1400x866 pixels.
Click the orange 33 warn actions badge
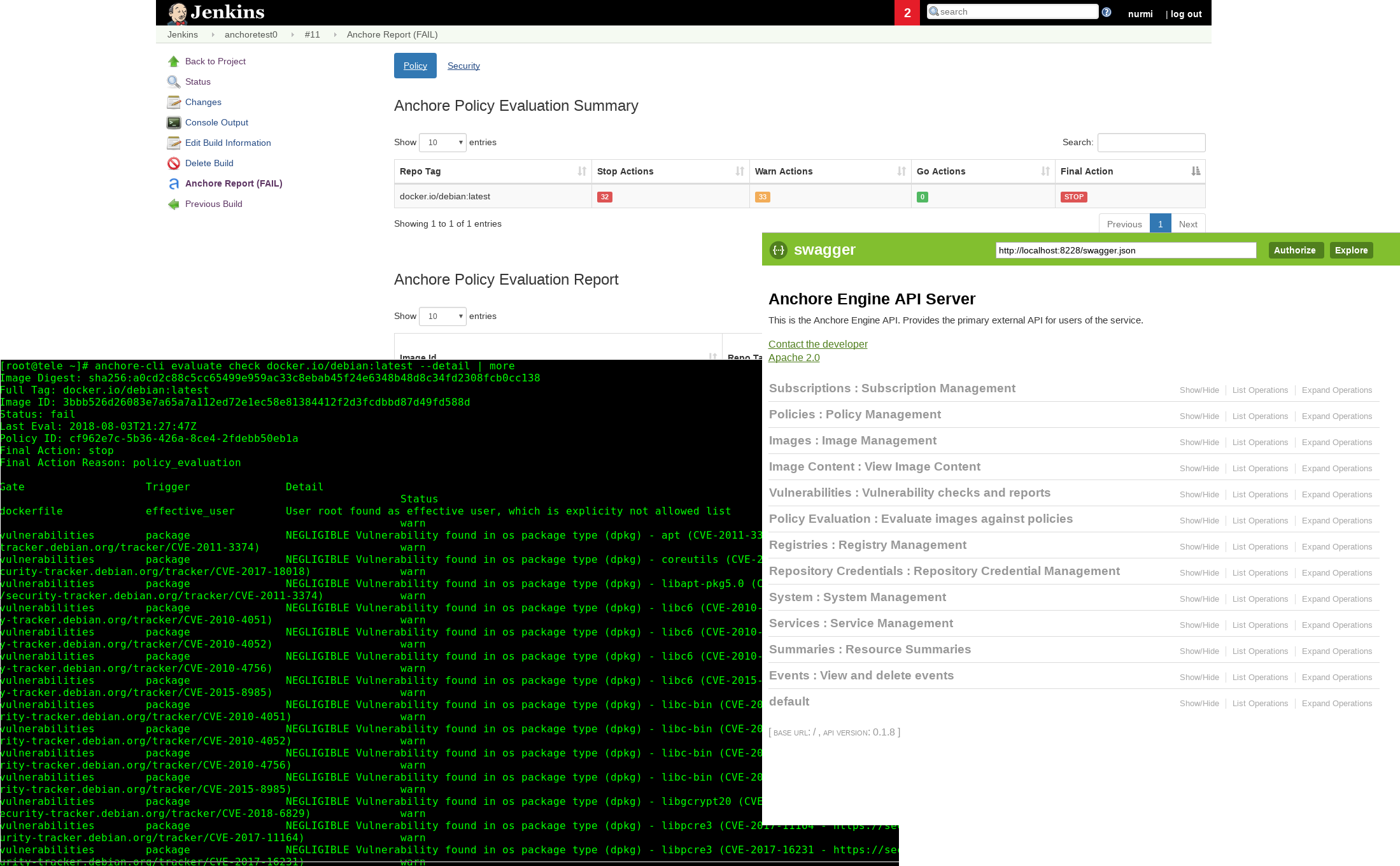(x=763, y=197)
